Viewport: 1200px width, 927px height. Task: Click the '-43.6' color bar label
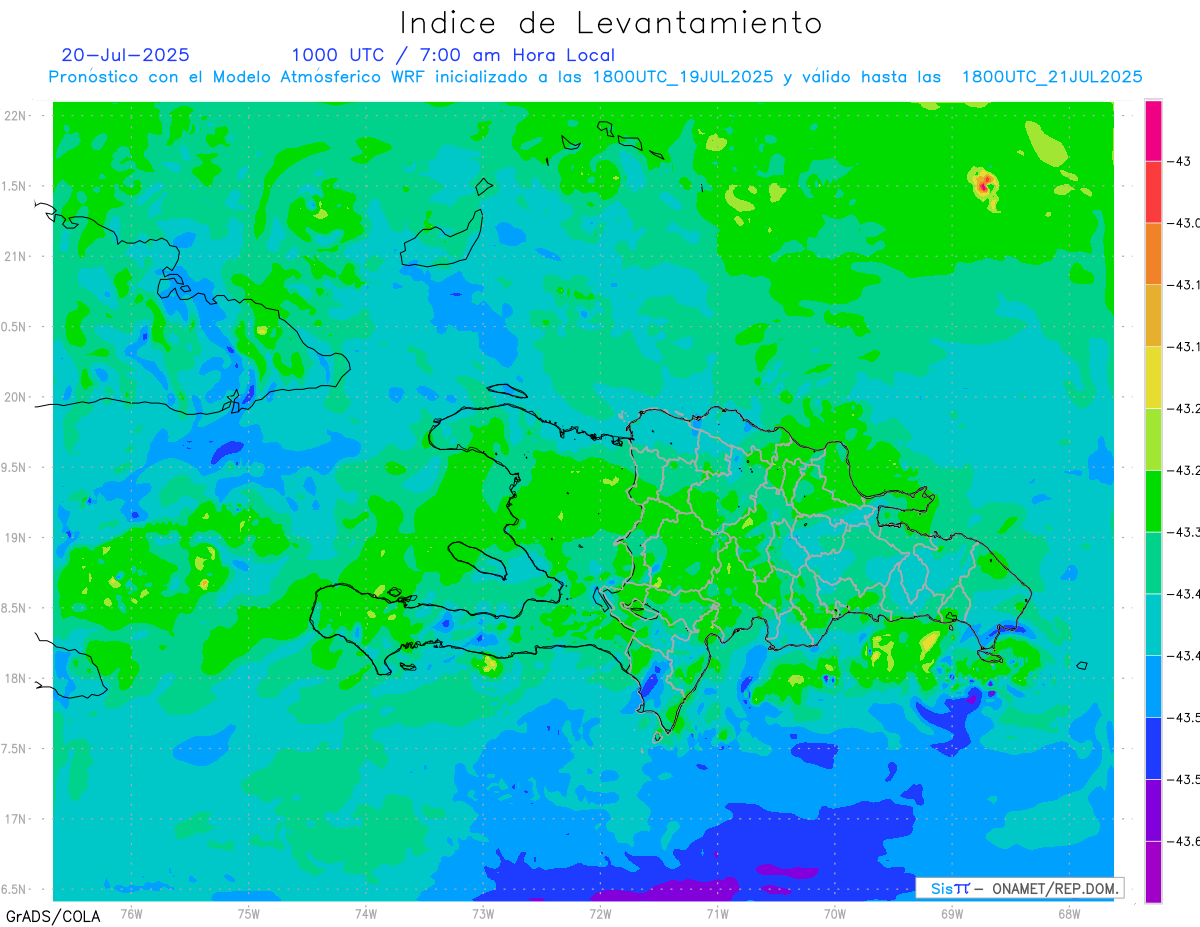[x=1185, y=841]
